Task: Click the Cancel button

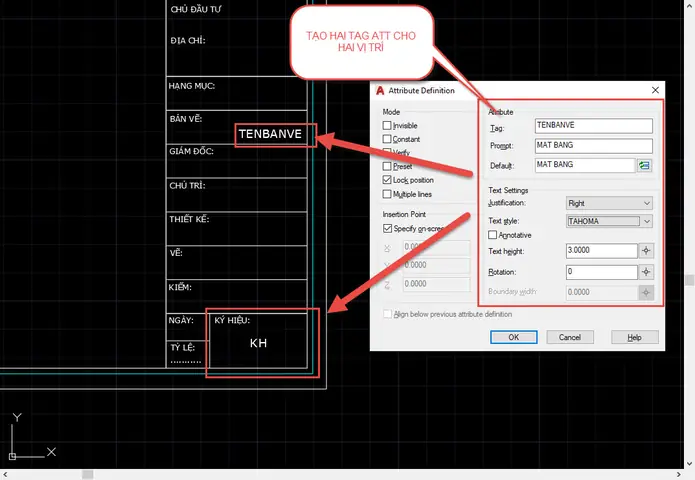Action: [x=570, y=337]
